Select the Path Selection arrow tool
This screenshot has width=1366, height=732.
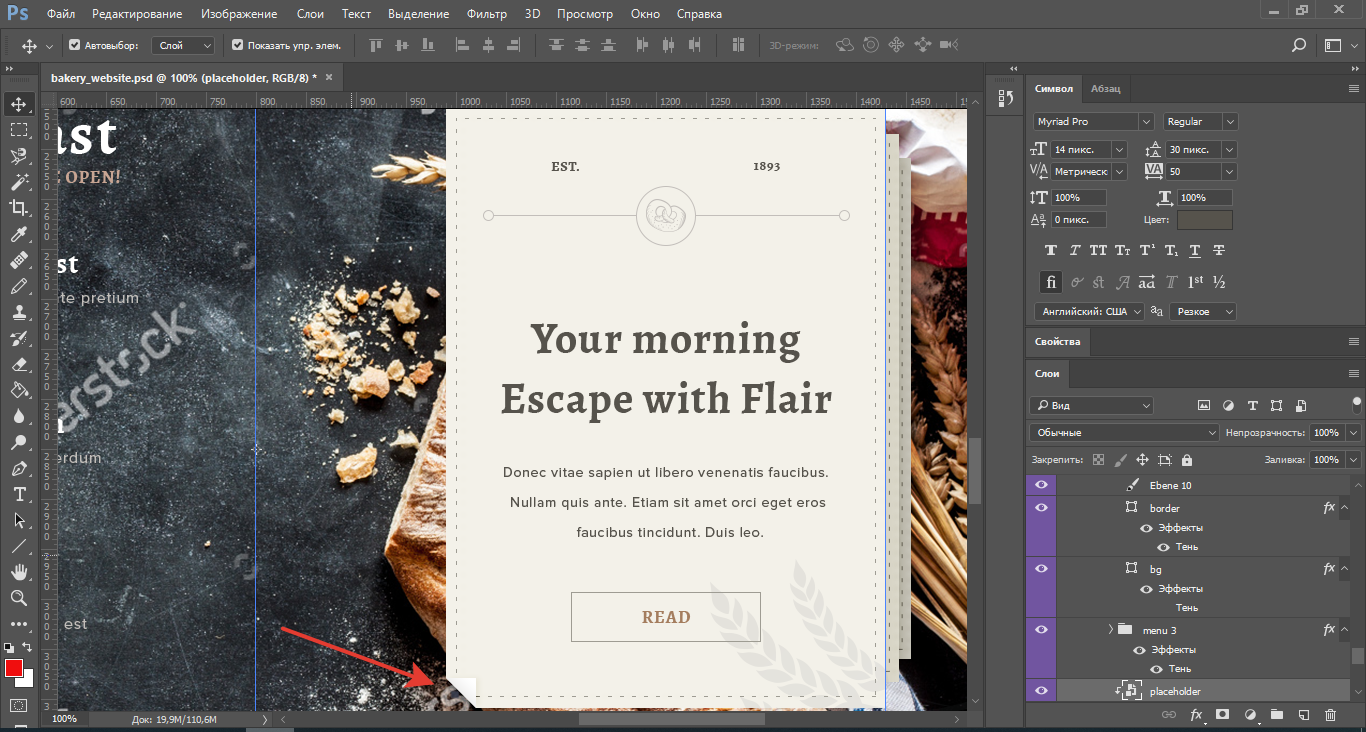tap(19, 520)
